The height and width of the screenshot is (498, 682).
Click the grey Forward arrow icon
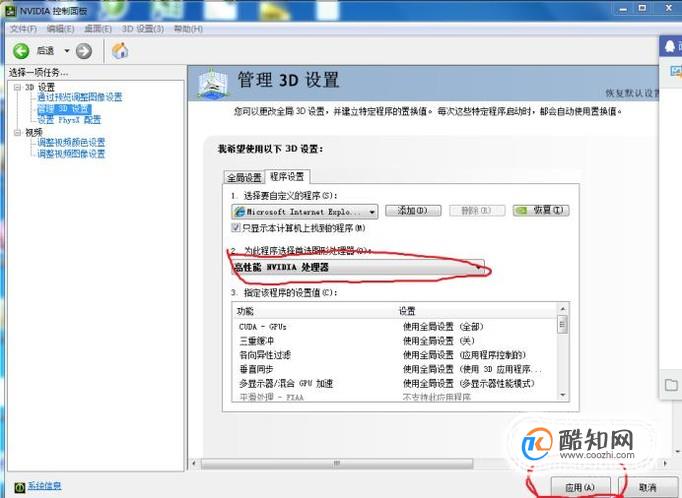point(84,51)
